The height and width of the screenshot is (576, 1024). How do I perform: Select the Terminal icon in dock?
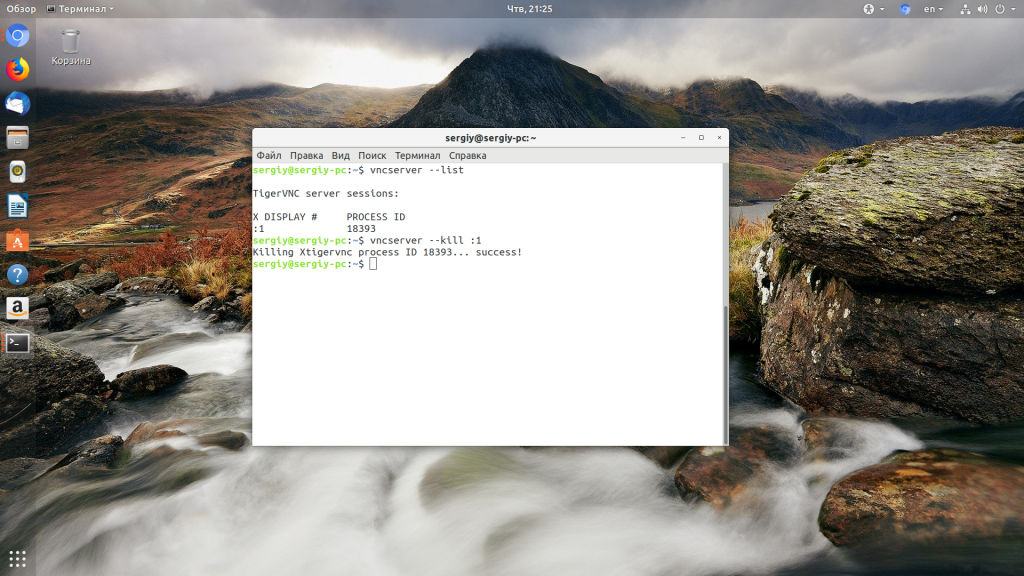(x=17, y=343)
